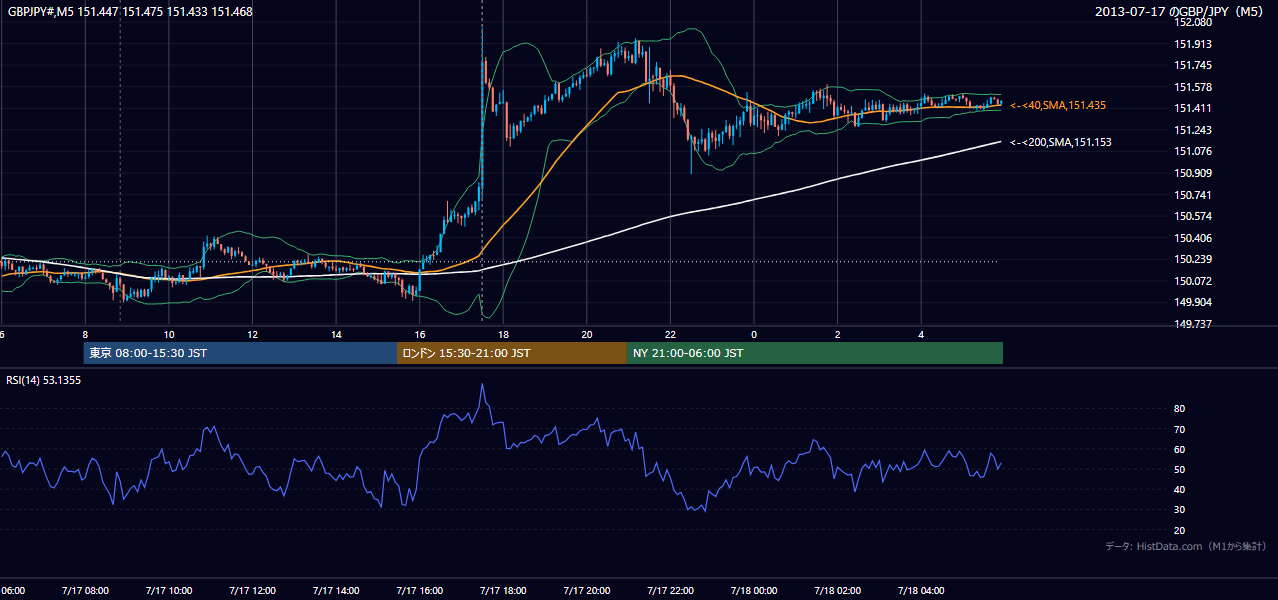Click the RSI 80 level label
The width and height of the screenshot is (1278, 600).
(1180, 409)
